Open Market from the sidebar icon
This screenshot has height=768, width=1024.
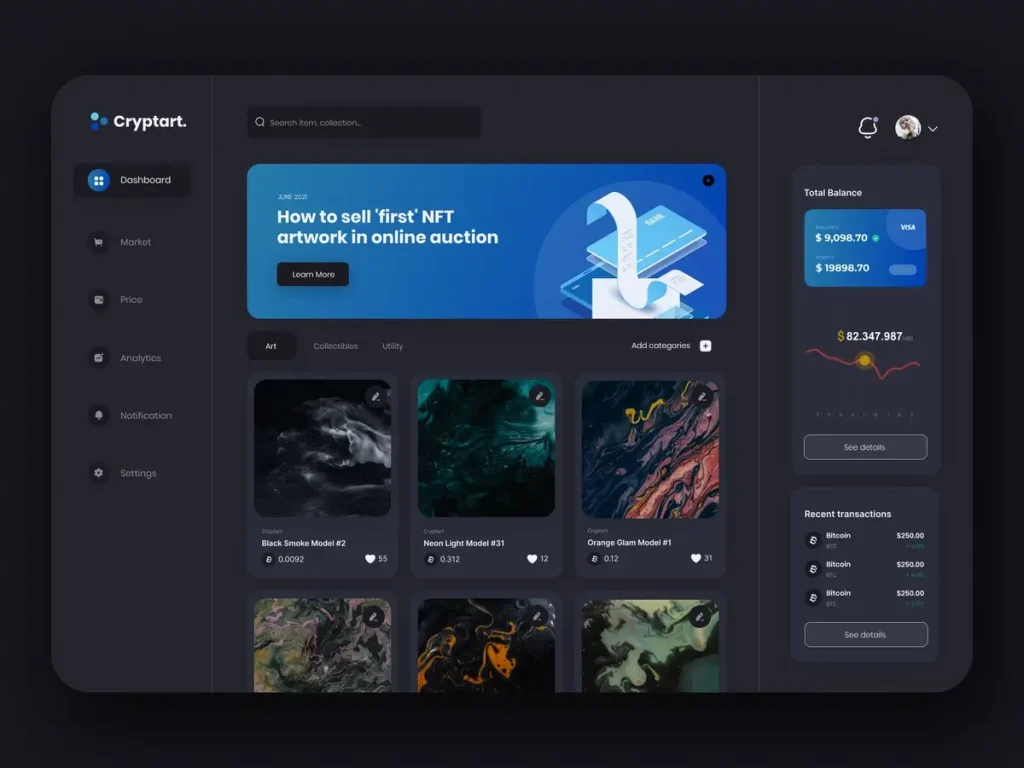98,242
